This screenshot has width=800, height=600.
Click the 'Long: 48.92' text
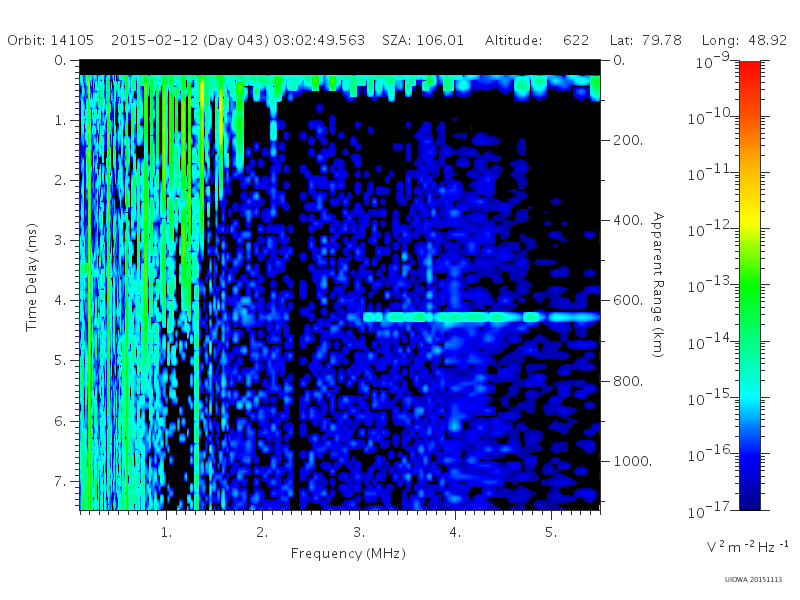pos(744,40)
